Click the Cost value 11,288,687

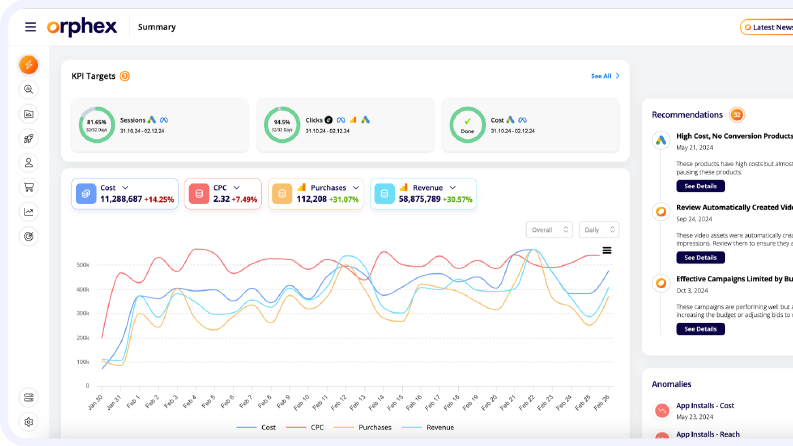point(121,199)
